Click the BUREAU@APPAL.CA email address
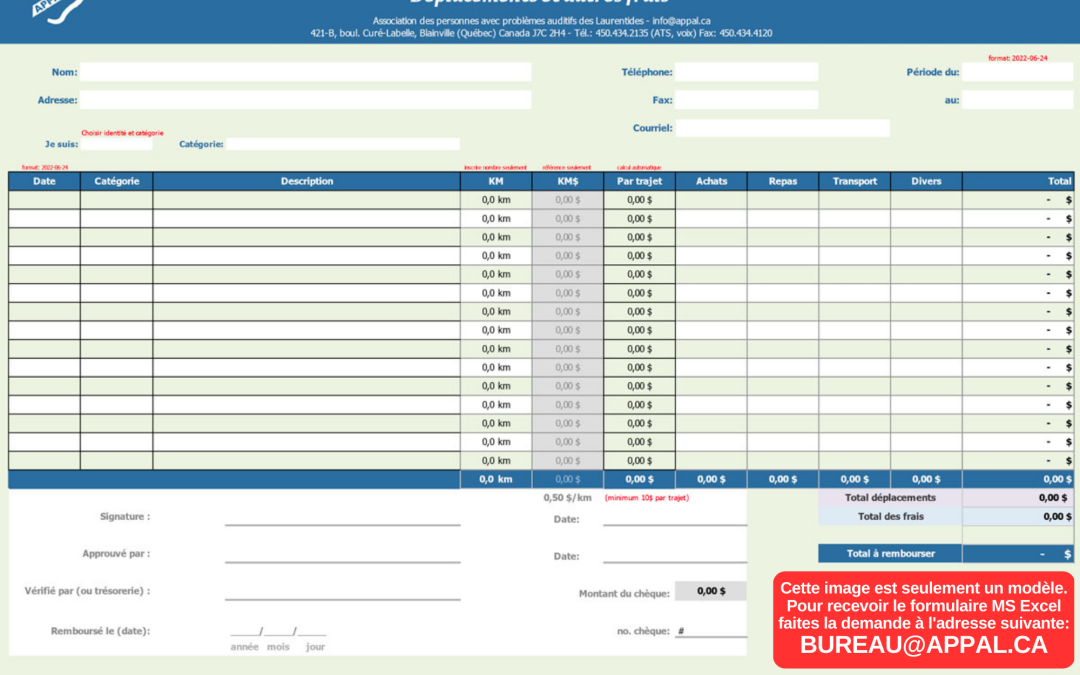 [923, 645]
